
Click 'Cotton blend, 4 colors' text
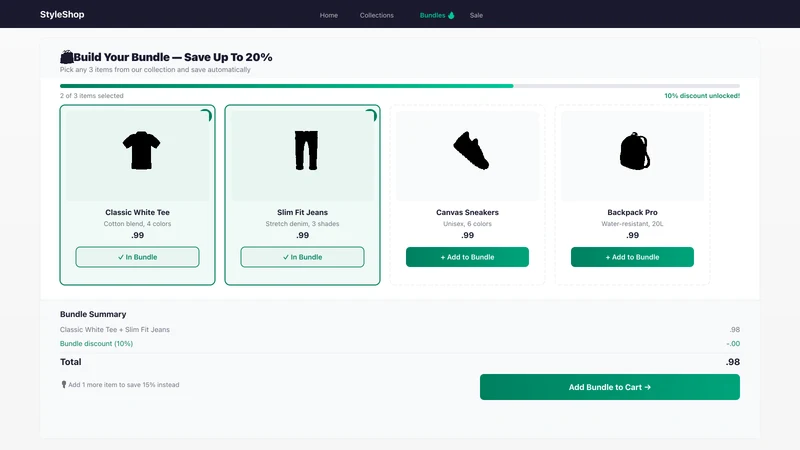click(137, 224)
